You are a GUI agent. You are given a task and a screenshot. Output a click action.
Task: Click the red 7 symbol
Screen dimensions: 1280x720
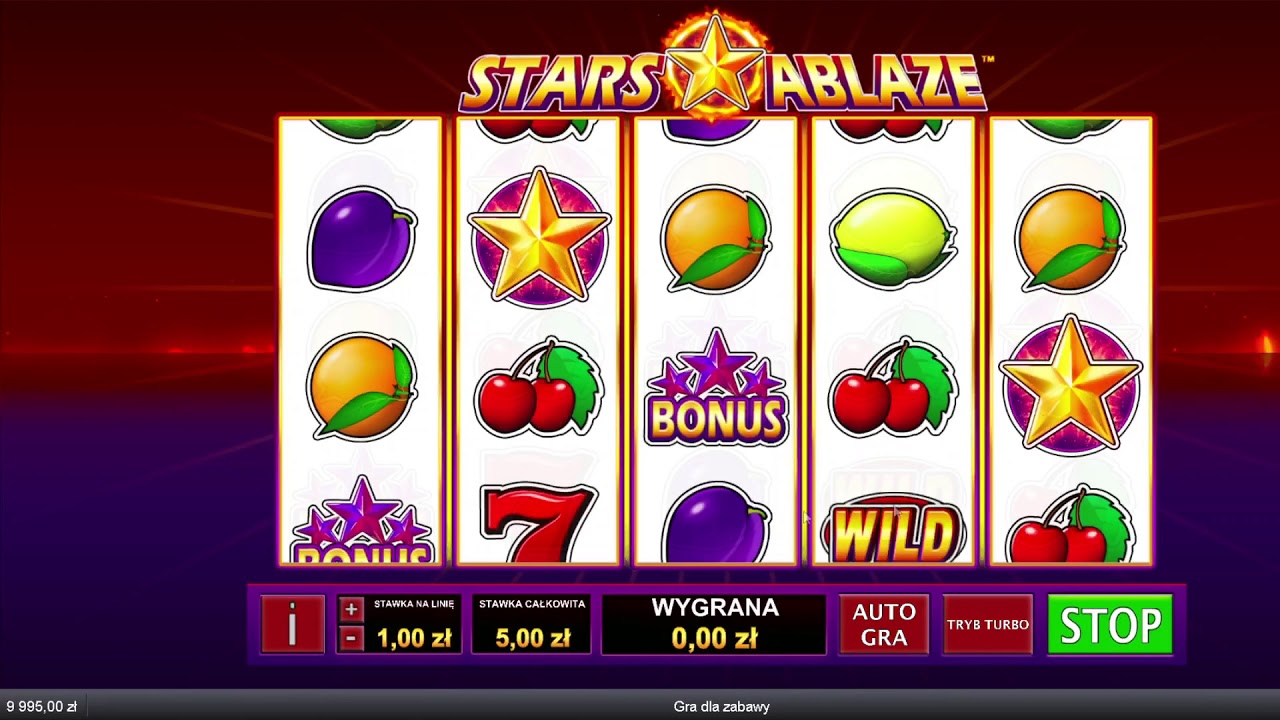(538, 524)
